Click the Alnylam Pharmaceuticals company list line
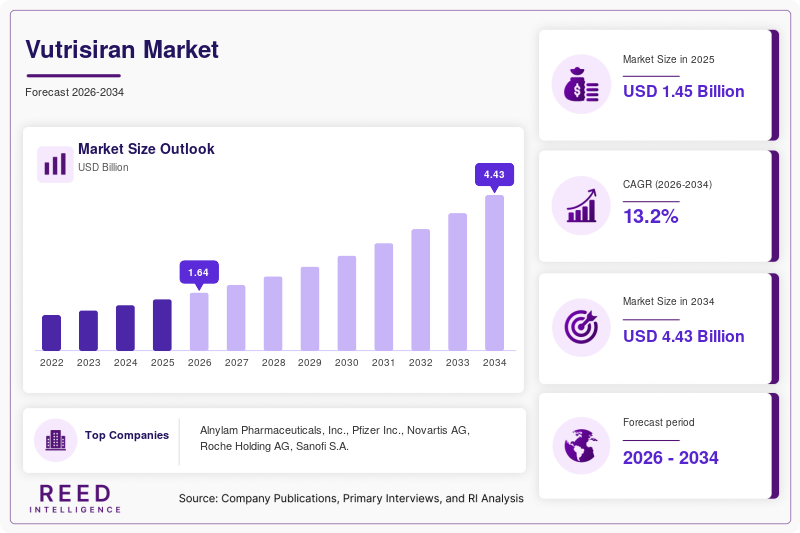The width and height of the screenshot is (800, 533). click(335, 430)
